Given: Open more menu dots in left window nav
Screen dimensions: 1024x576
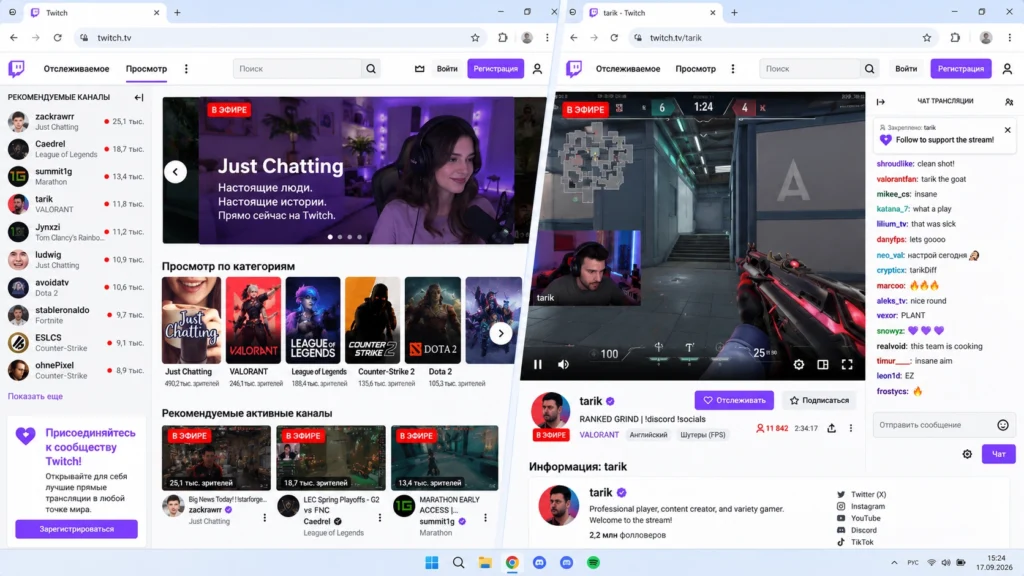Looking at the screenshot, I should pos(186,69).
